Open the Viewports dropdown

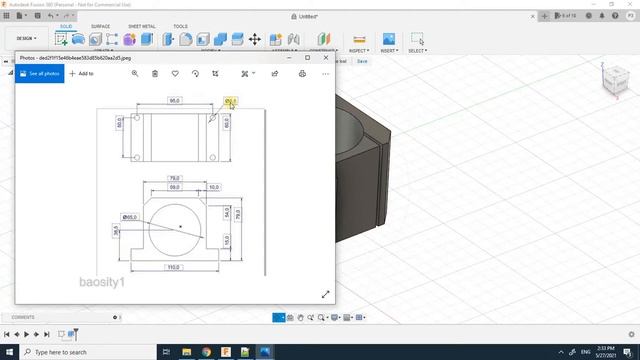point(360,317)
